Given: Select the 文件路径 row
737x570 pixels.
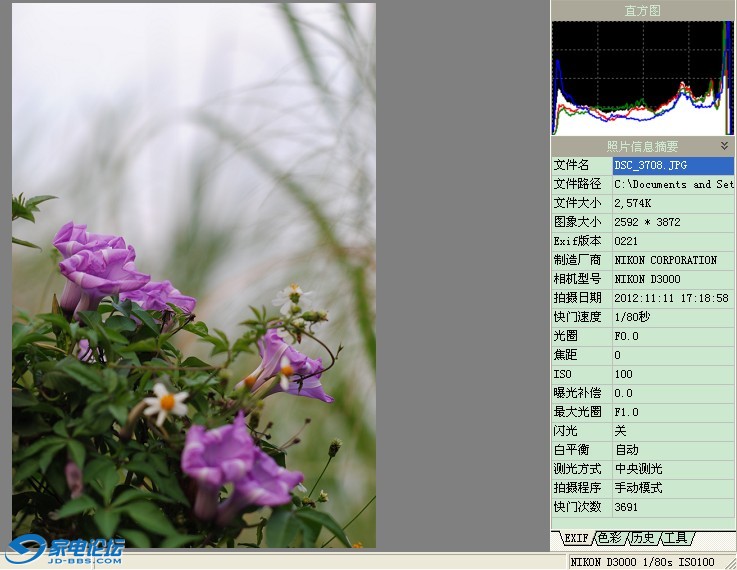Looking at the screenshot, I should pos(642,184).
